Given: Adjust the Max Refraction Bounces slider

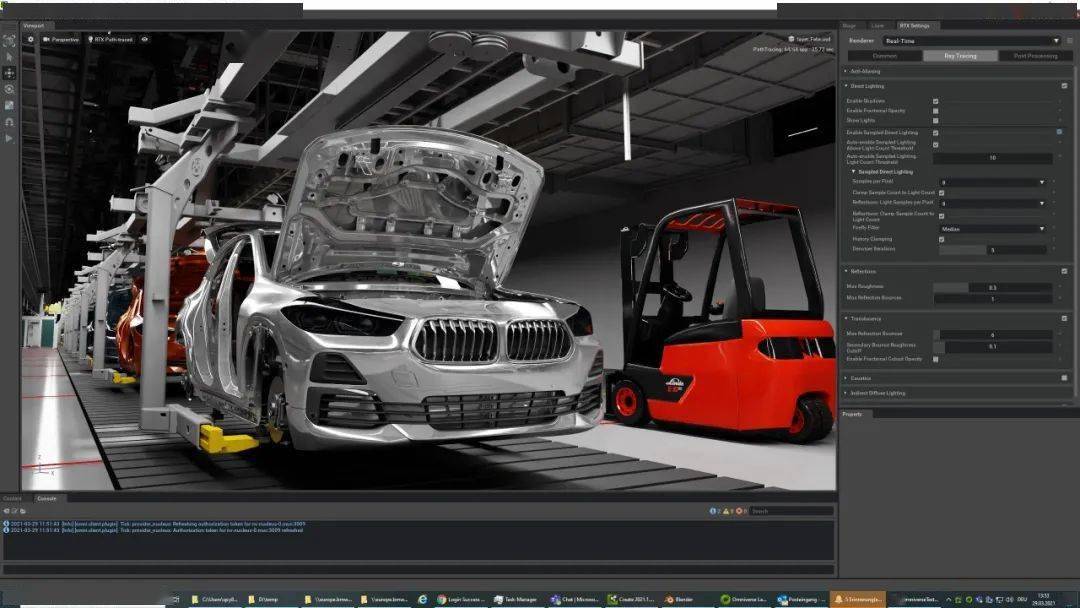Looking at the screenshot, I should (x=993, y=335).
